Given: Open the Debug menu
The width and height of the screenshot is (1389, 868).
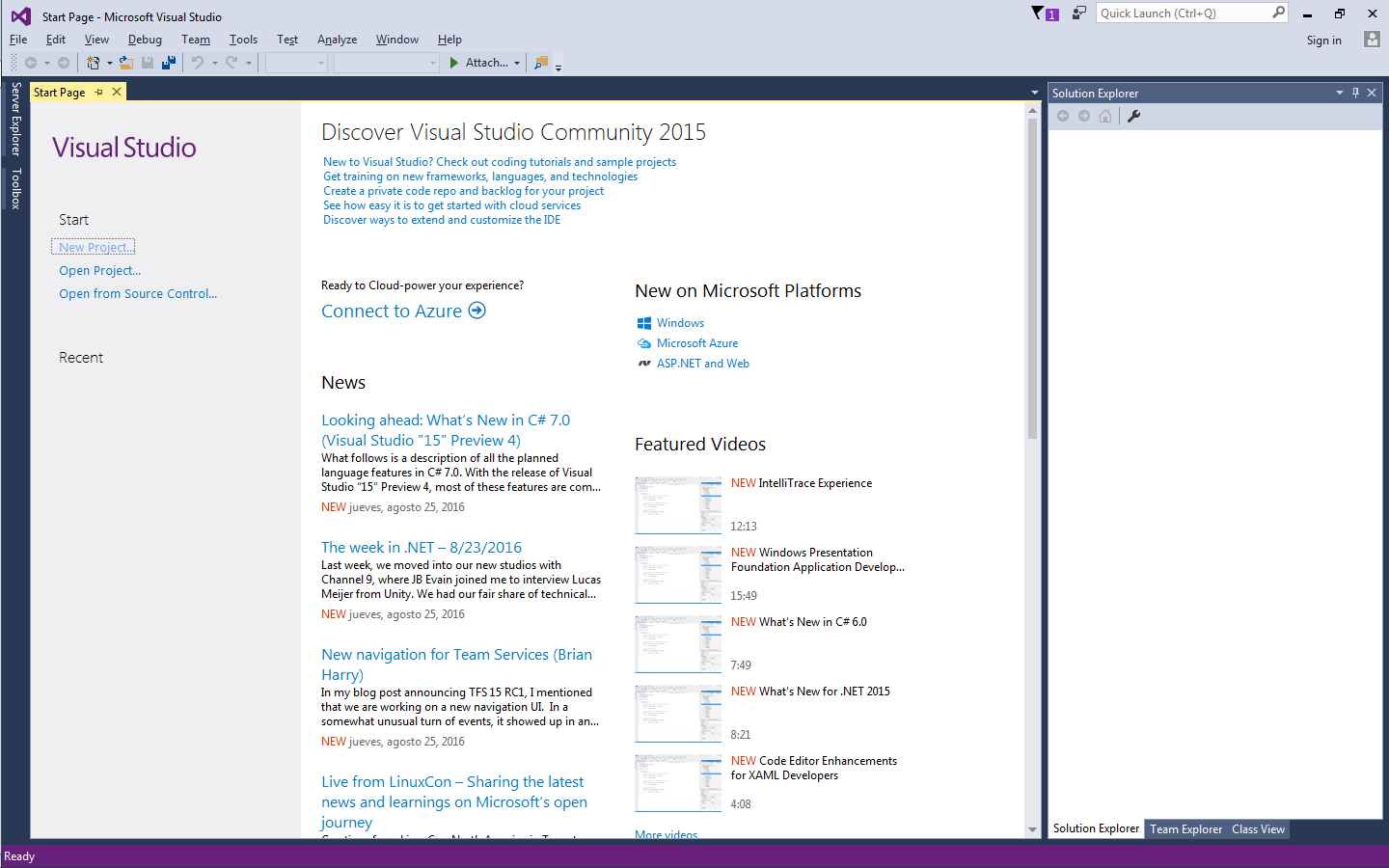Looking at the screenshot, I should coord(145,40).
